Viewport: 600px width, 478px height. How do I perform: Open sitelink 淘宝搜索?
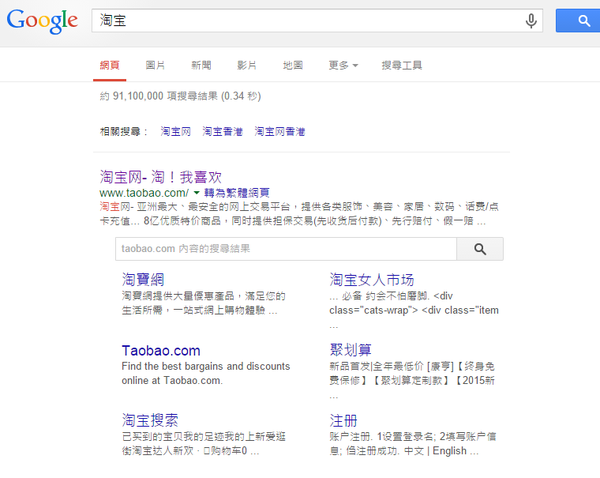pyautogui.click(x=150, y=420)
